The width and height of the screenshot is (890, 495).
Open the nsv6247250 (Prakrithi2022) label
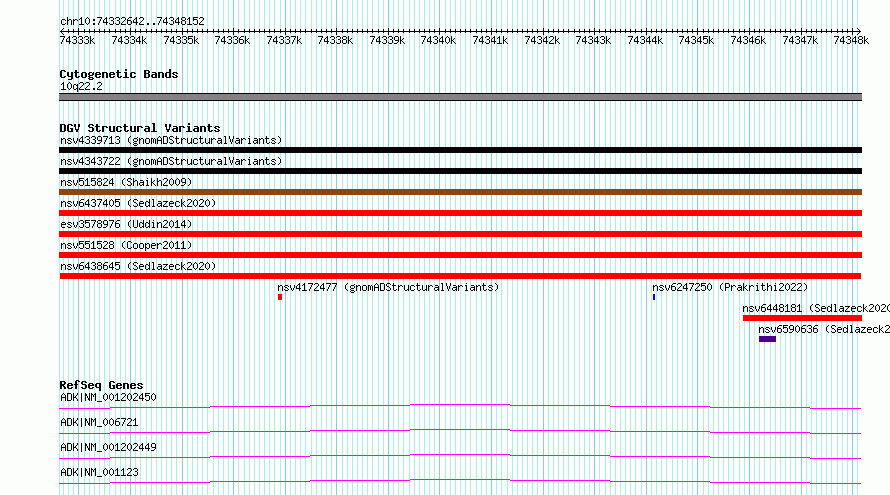730,287
